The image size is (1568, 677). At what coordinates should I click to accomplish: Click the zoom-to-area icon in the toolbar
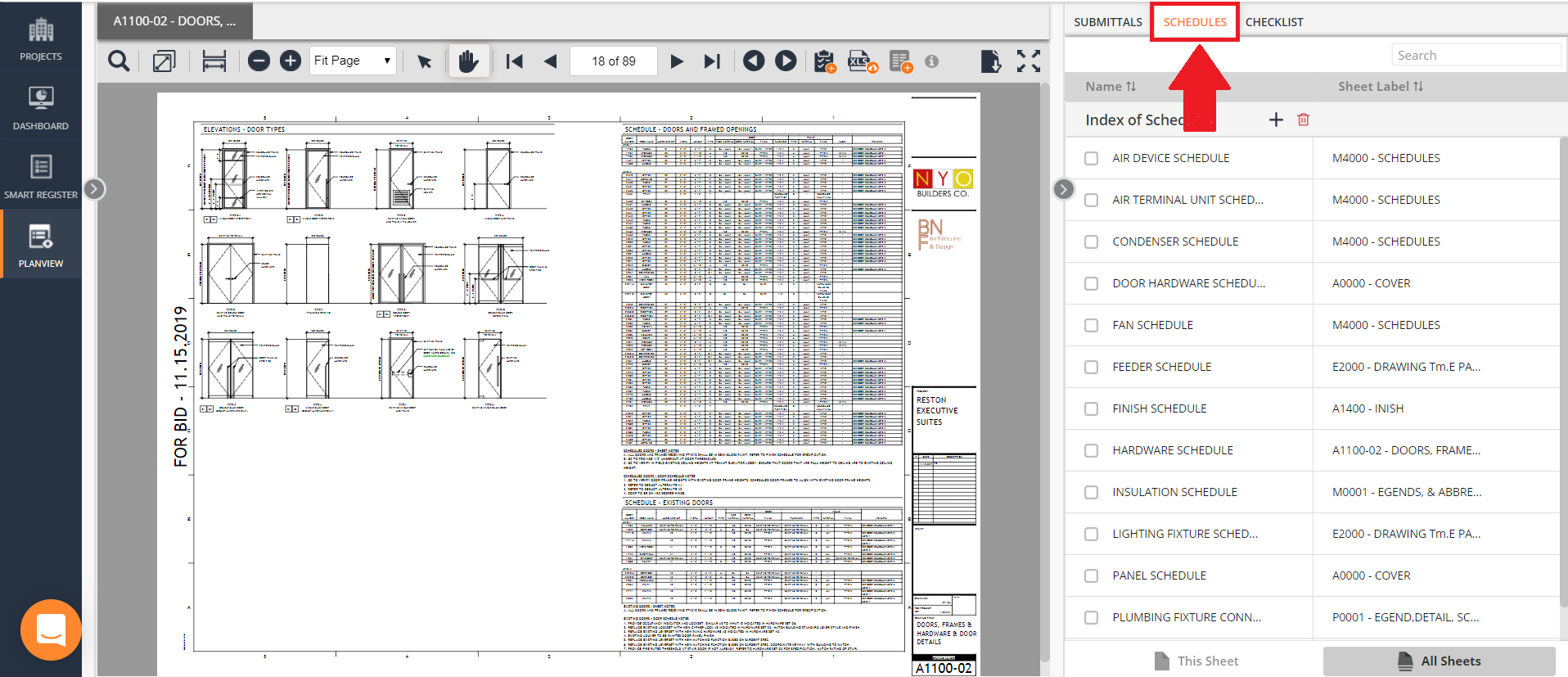[164, 61]
